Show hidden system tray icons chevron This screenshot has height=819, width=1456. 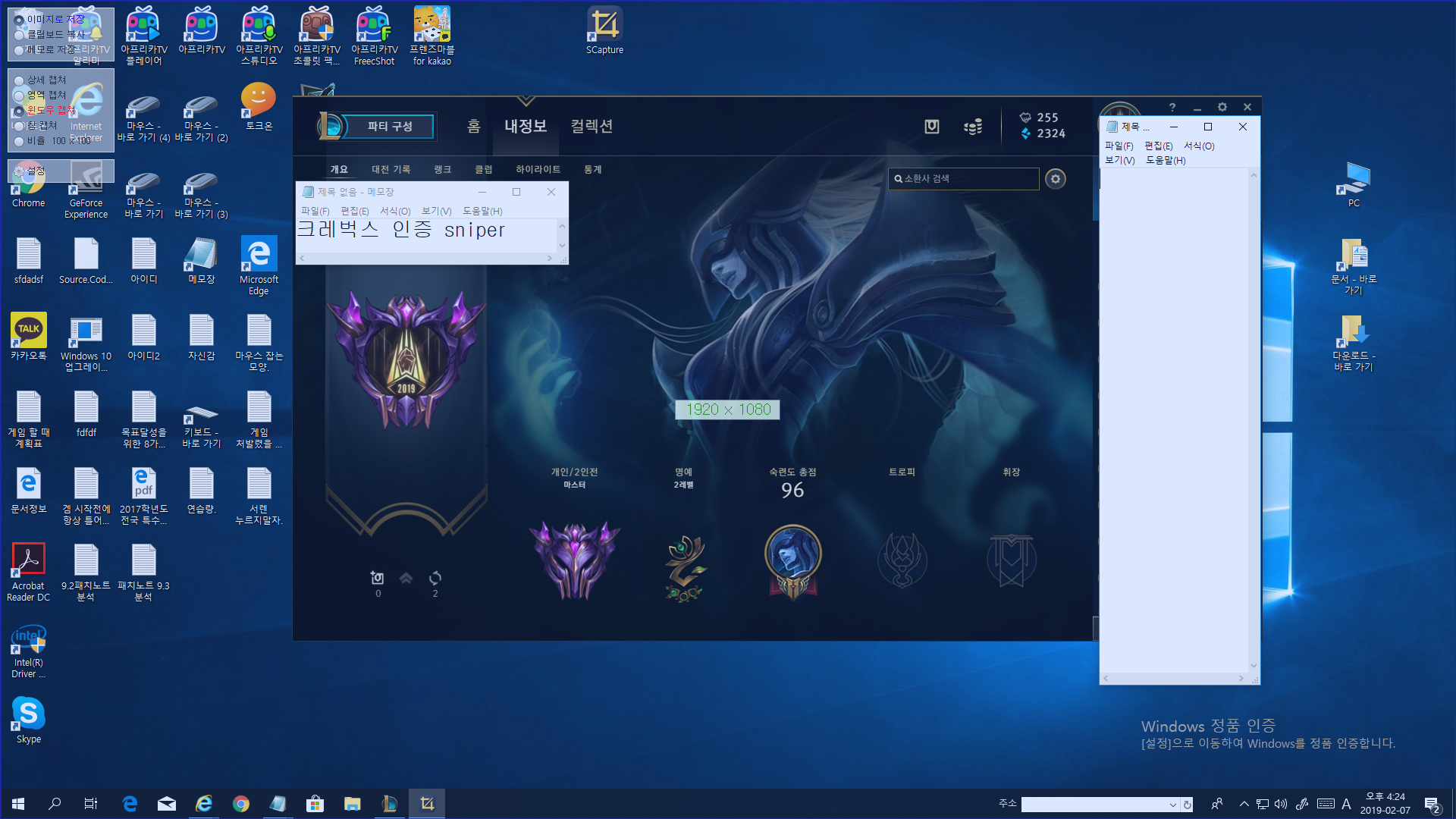click(x=1244, y=804)
